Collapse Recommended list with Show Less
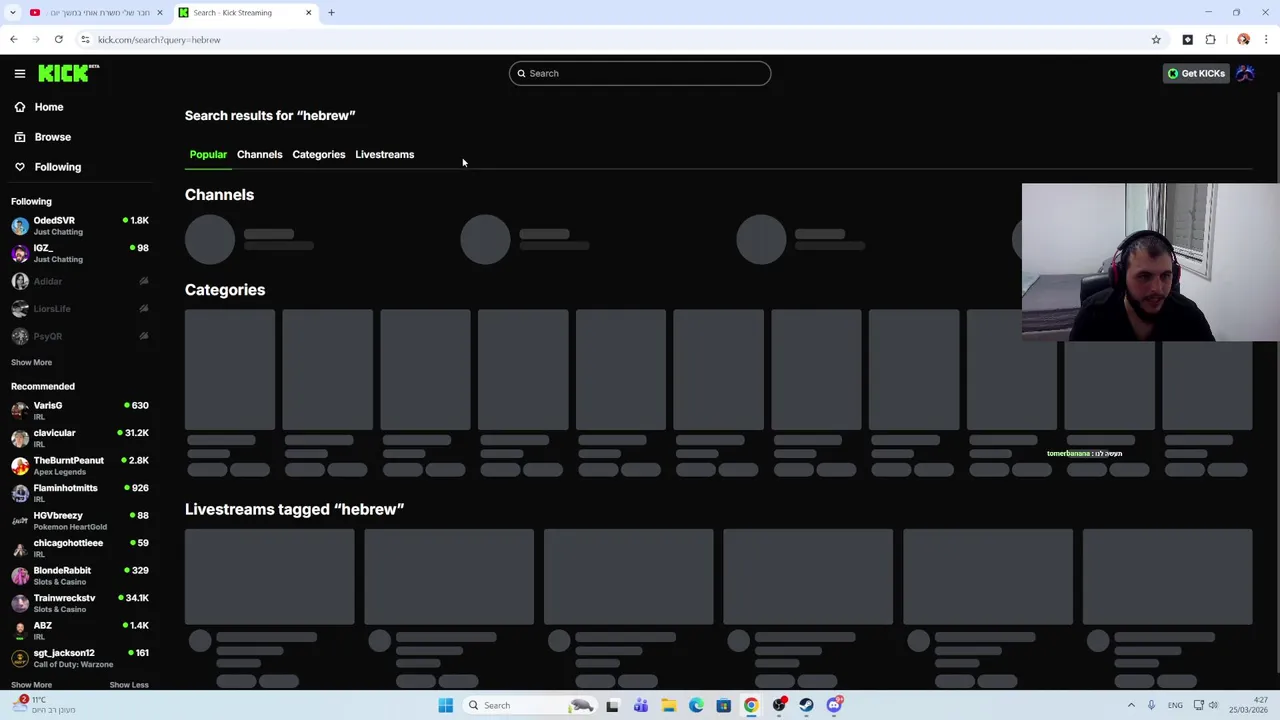 [x=129, y=685]
